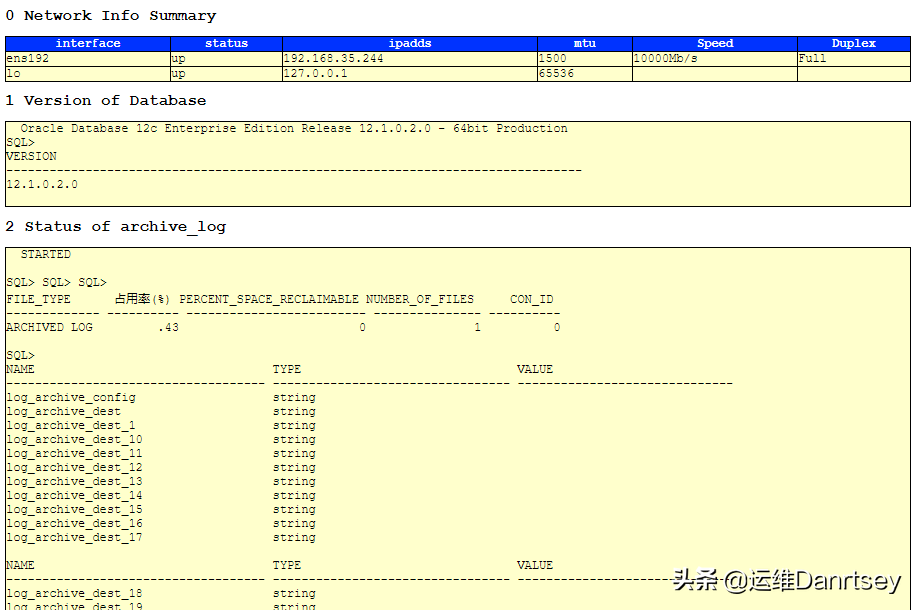Select the 'ipadds' column header
The width and height of the screenshot is (919, 610).
click(409, 44)
